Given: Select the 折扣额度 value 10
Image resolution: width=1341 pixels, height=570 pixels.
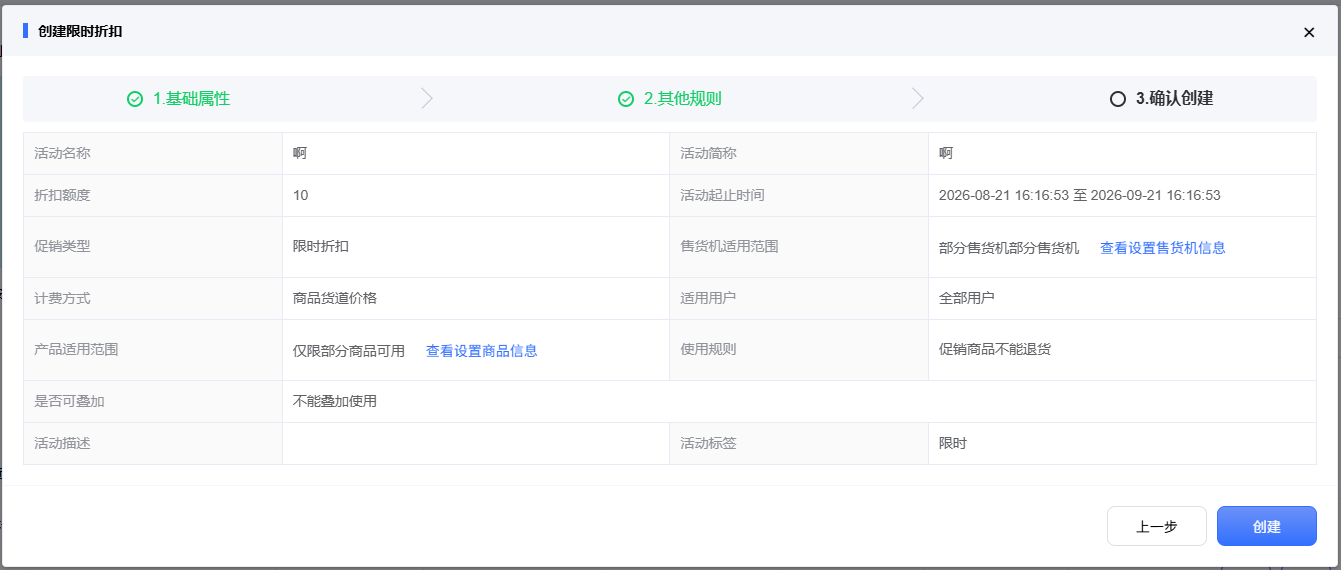Looking at the screenshot, I should pos(301,196).
